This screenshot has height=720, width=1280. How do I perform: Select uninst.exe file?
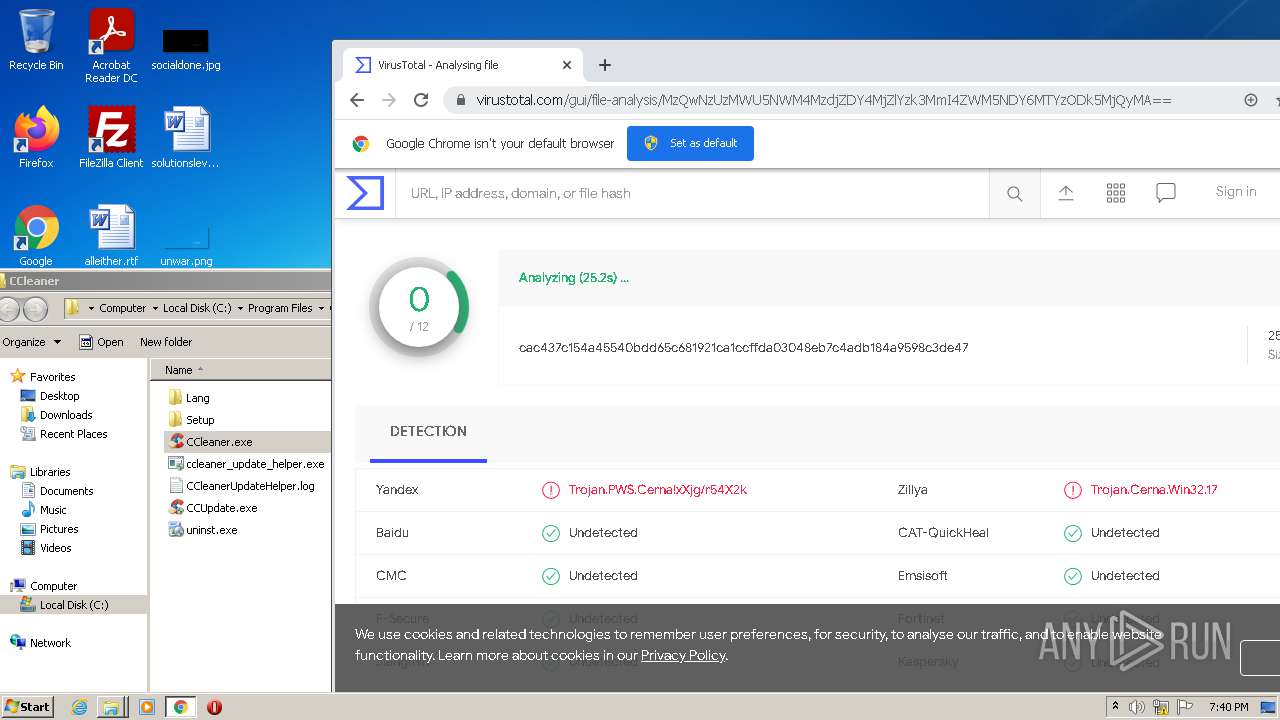[x=204, y=530]
